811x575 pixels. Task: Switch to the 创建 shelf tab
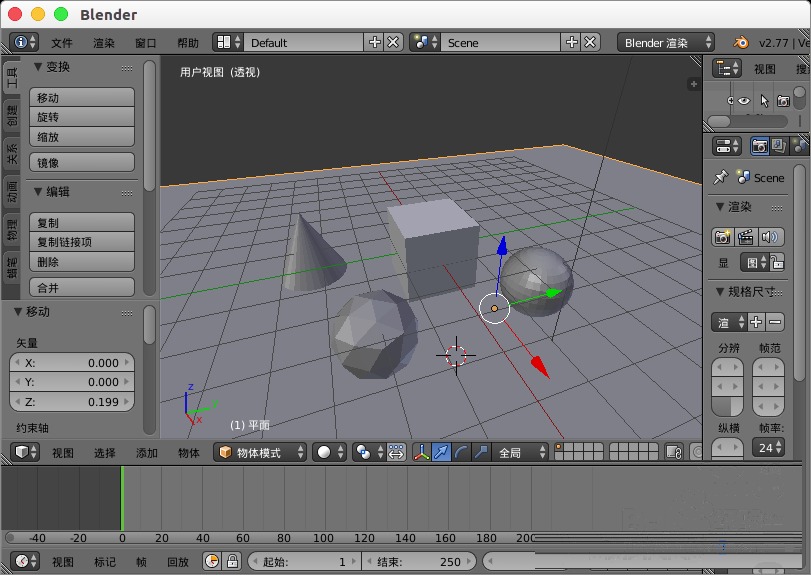(11, 116)
